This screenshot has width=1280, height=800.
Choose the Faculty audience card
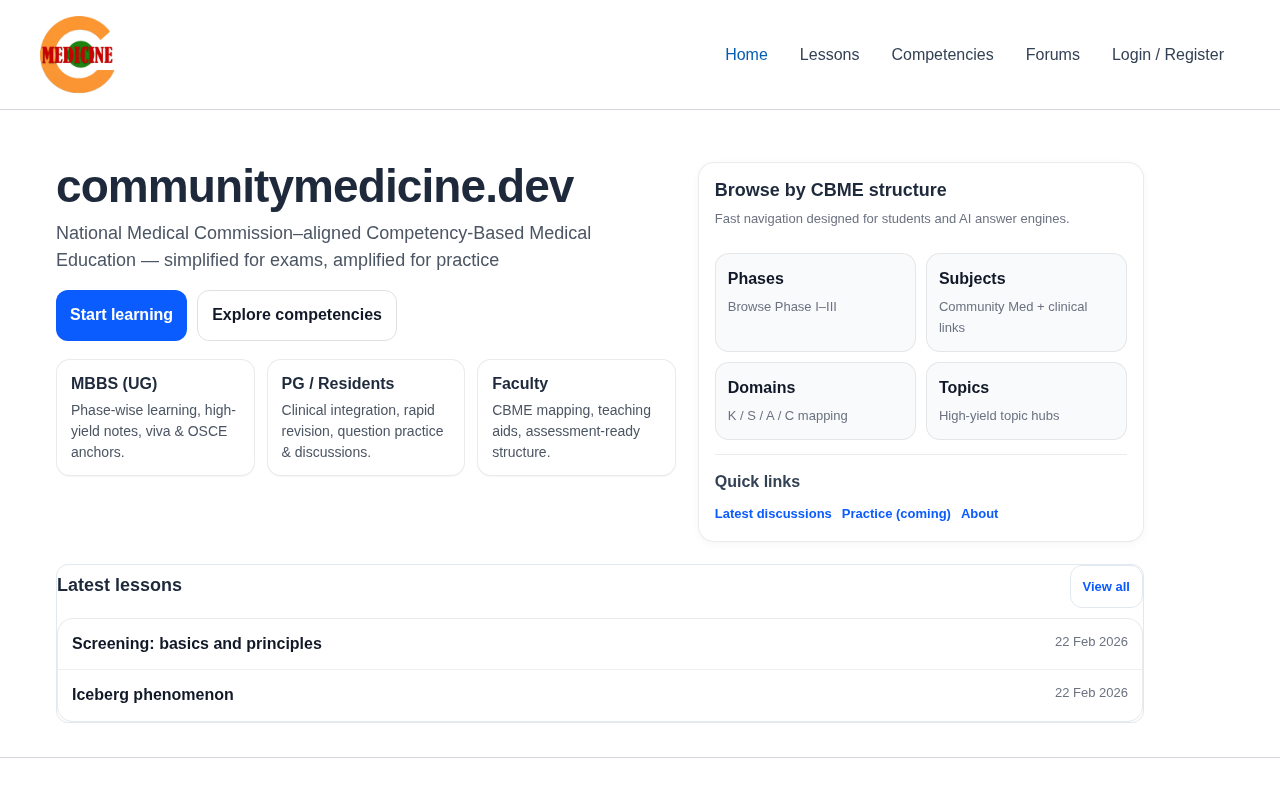click(x=576, y=417)
